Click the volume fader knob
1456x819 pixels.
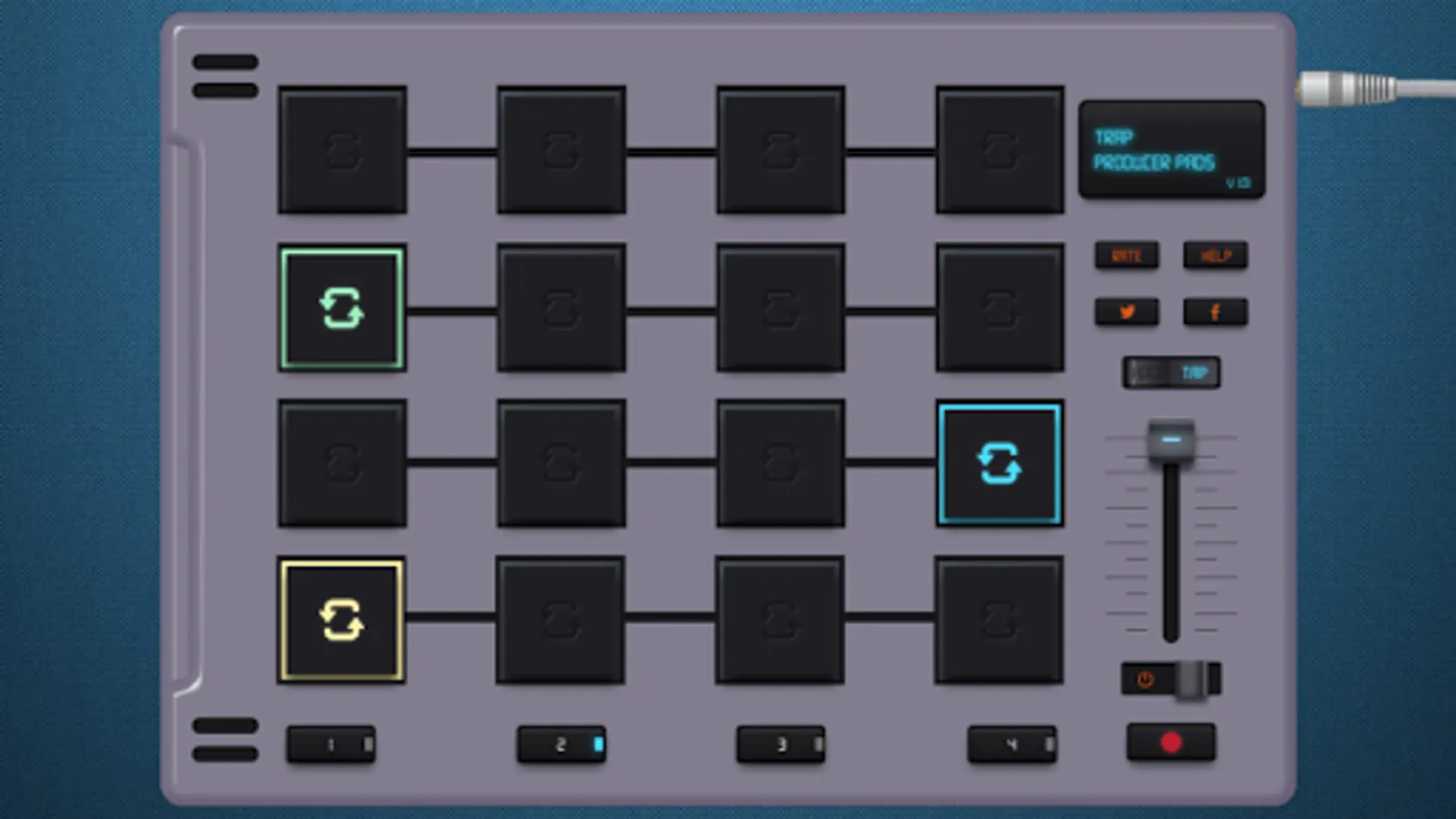1171,442
